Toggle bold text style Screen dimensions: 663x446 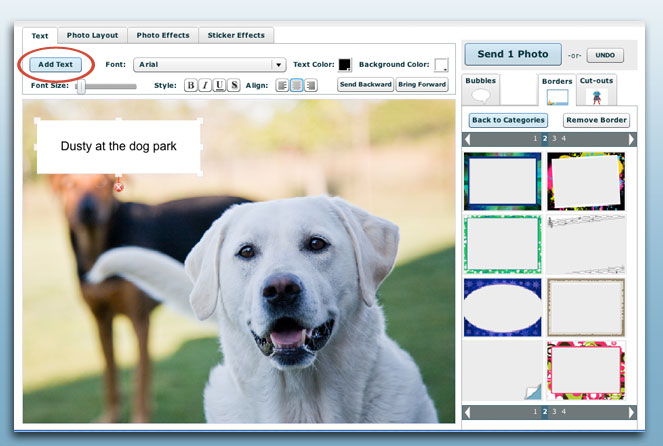point(191,85)
